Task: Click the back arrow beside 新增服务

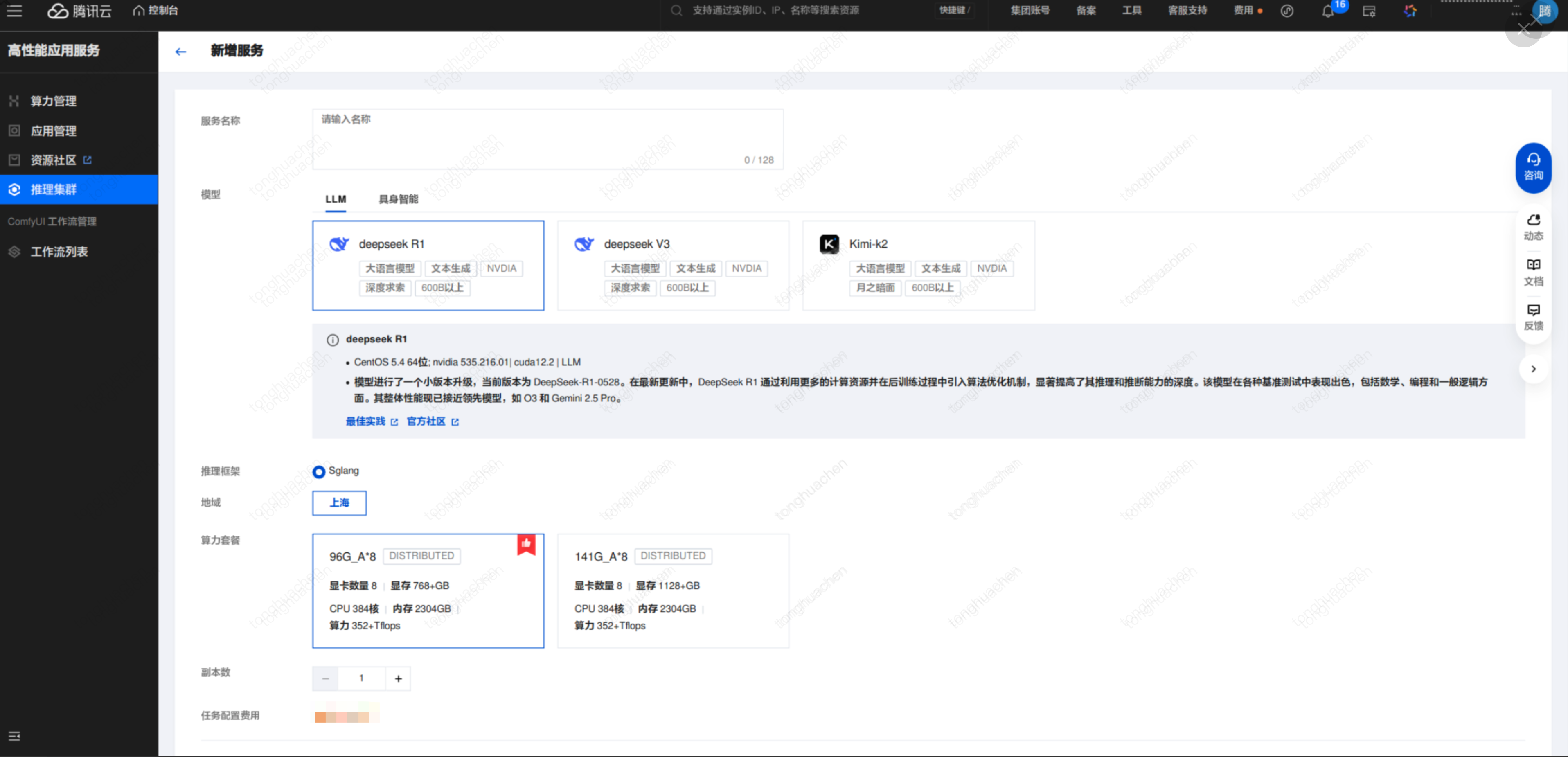Action: tap(180, 52)
